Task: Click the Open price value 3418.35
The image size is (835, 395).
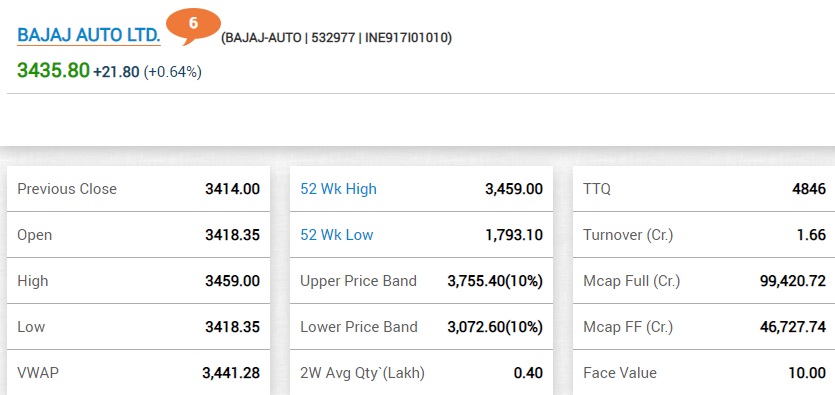Action: pos(233,235)
